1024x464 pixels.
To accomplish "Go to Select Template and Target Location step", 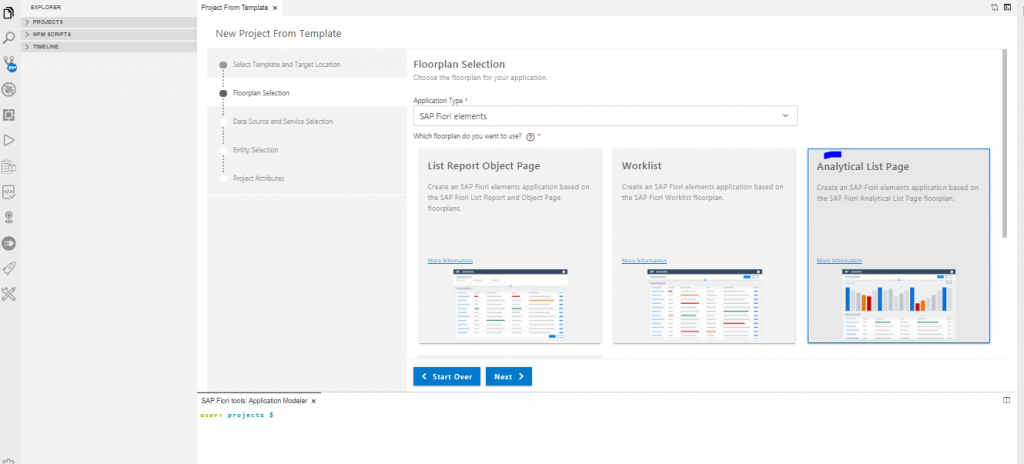I will pyautogui.click(x=286, y=64).
